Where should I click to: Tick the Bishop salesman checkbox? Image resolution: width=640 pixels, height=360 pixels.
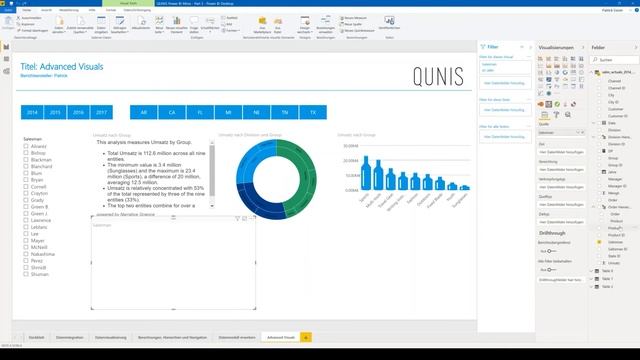point(26,153)
